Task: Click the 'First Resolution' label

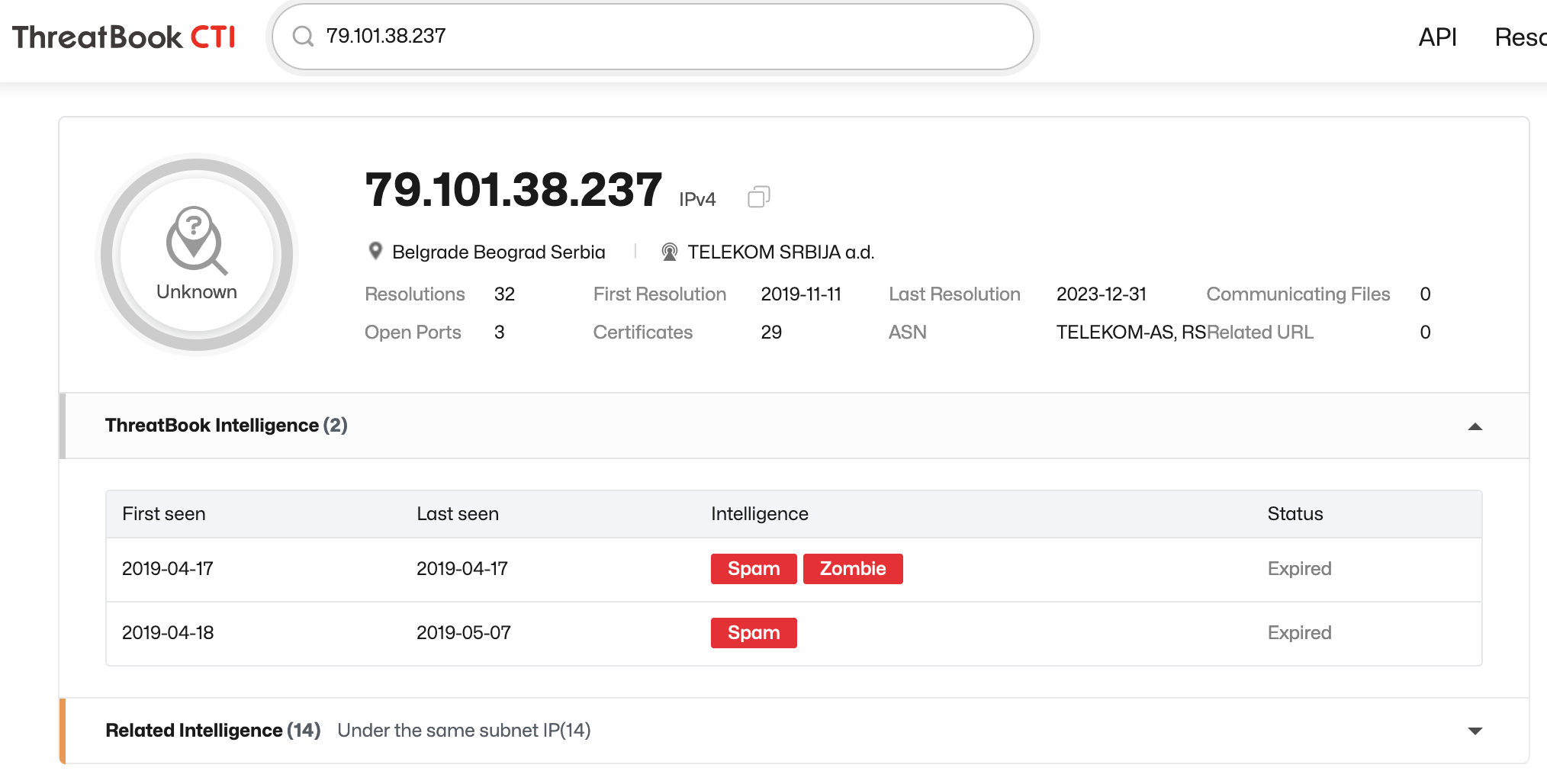Action: tap(660, 294)
